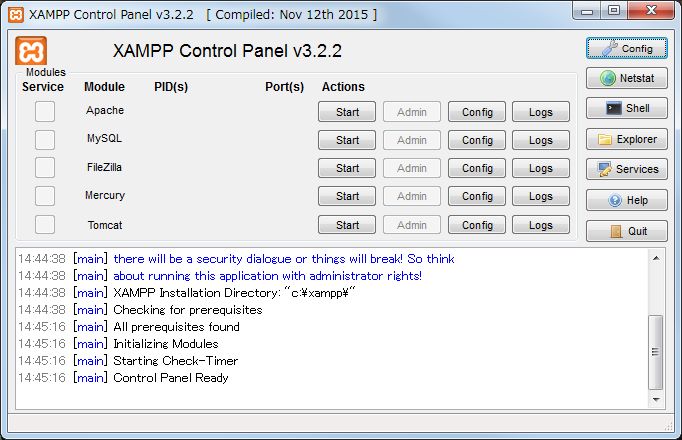Open Windows Services from the sidebar
682x440 pixels.
[x=626, y=169]
